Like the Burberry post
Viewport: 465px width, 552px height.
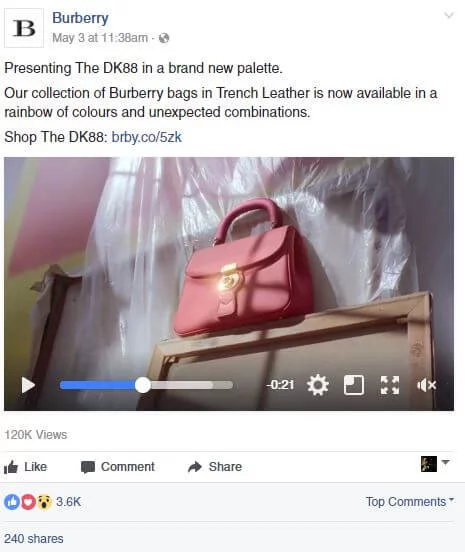(x=25, y=467)
